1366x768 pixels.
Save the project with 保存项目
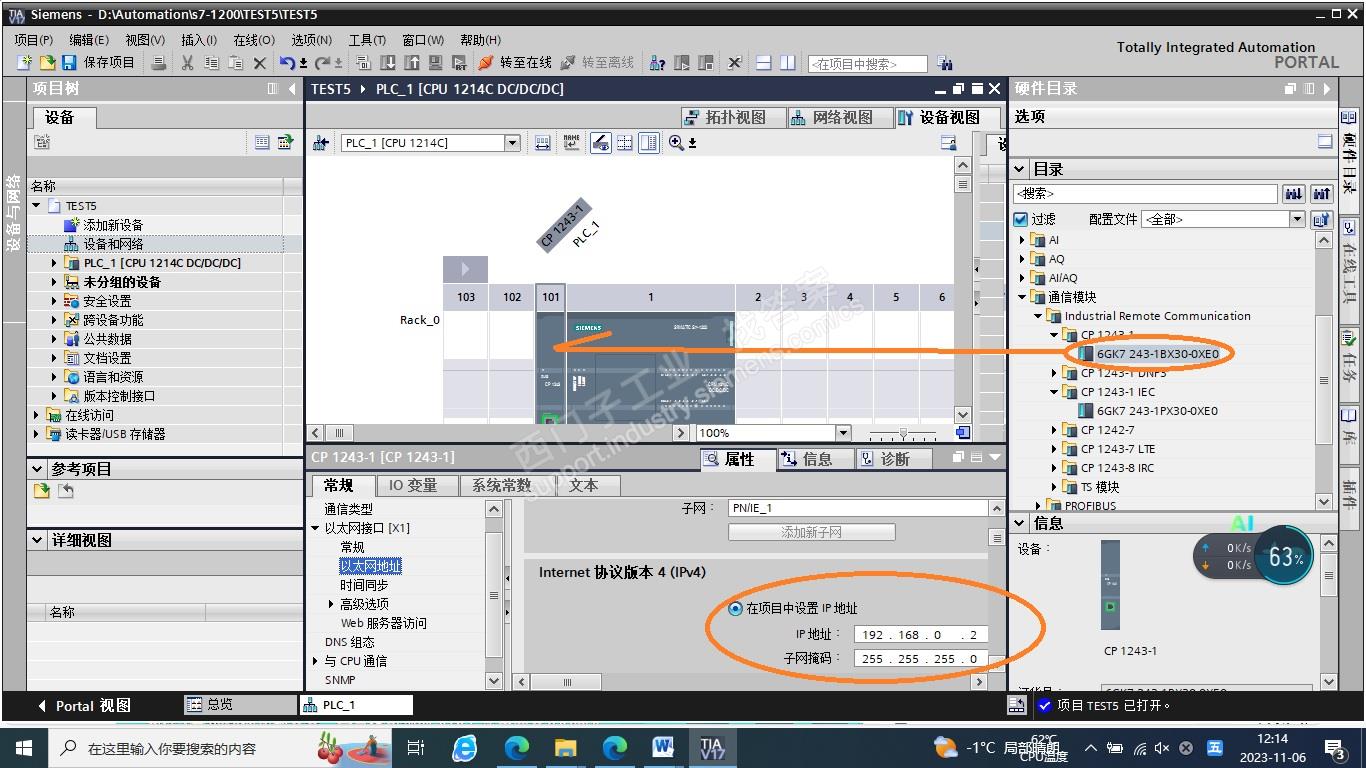pyautogui.click(x=99, y=63)
